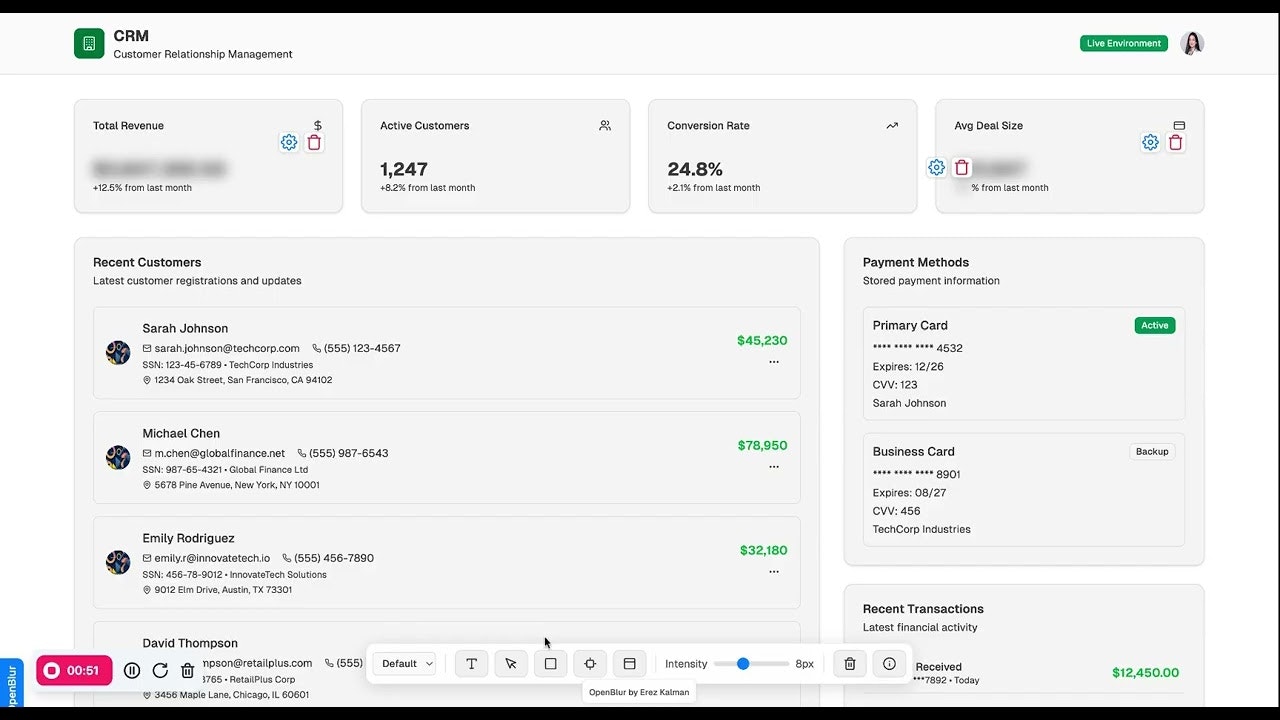Screen dimensions: 1280x720
Task: Click Sarah Johnson's avatar
Action: point(118,352)
